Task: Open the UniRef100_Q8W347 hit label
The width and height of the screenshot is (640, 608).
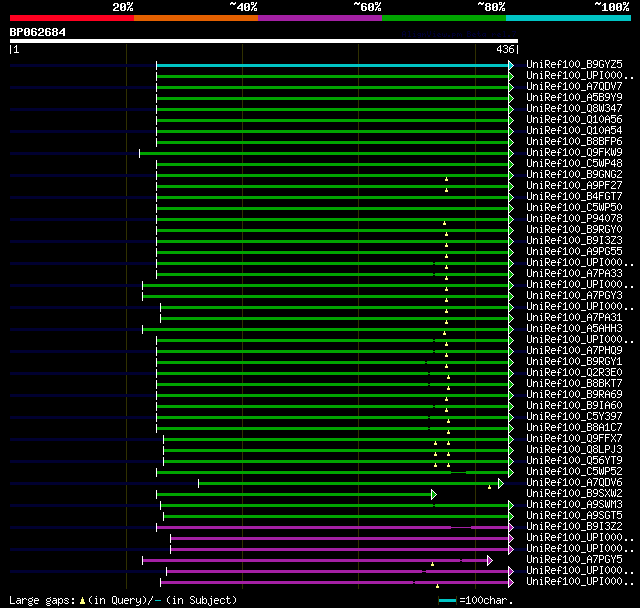Action: pyautogui.click(x=574, y=109)
